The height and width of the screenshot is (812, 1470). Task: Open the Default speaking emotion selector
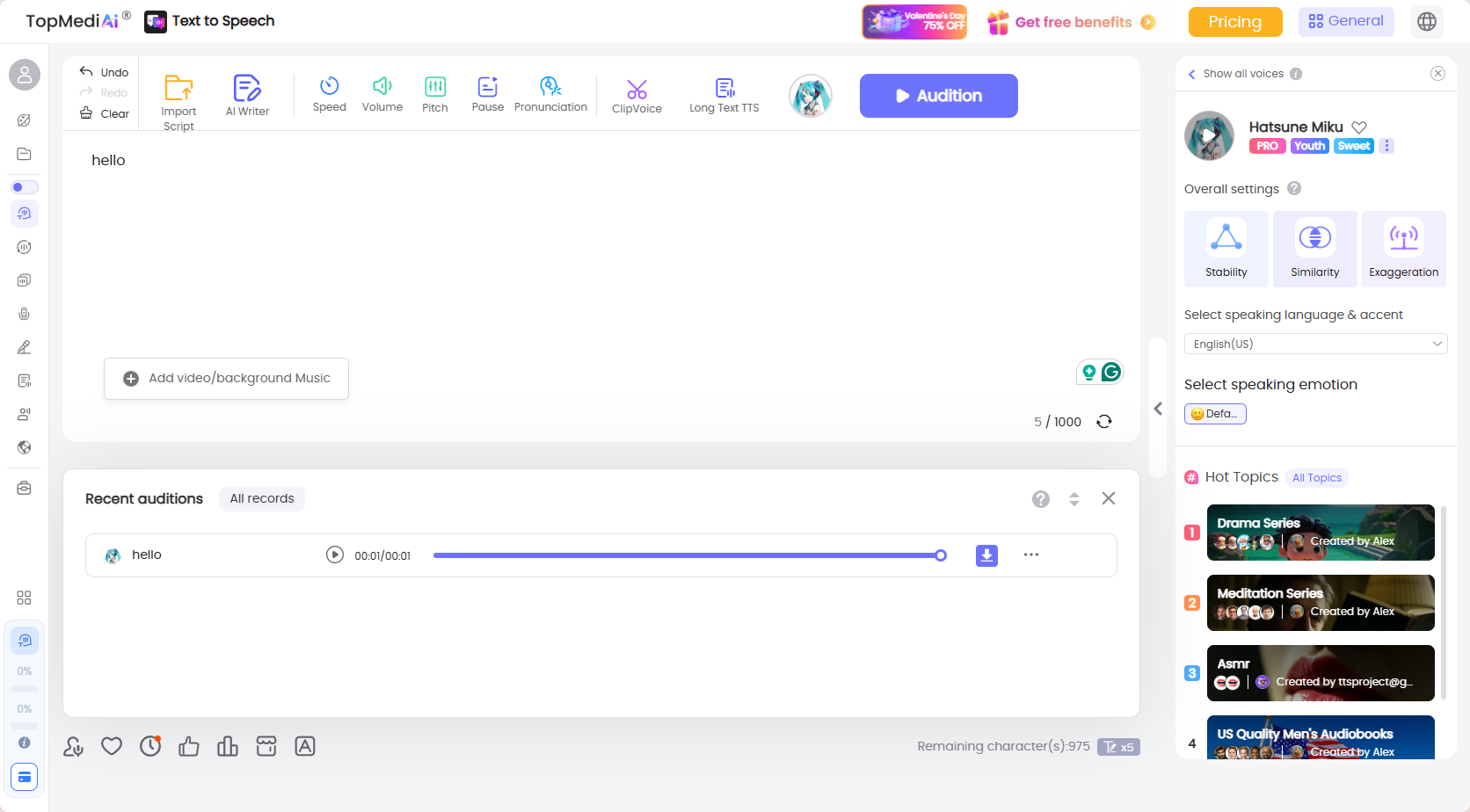click(1215, 414)
